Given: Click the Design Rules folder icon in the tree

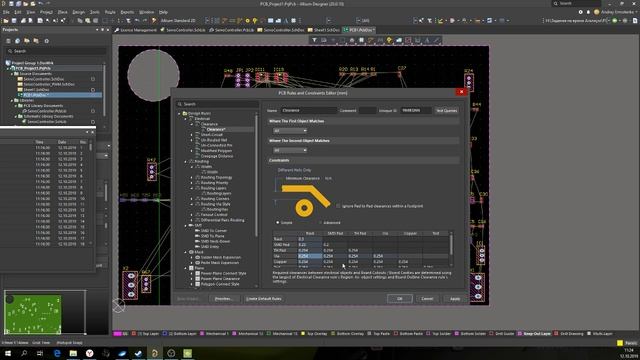Looking at the screenshot, I should tap(184, 113).
